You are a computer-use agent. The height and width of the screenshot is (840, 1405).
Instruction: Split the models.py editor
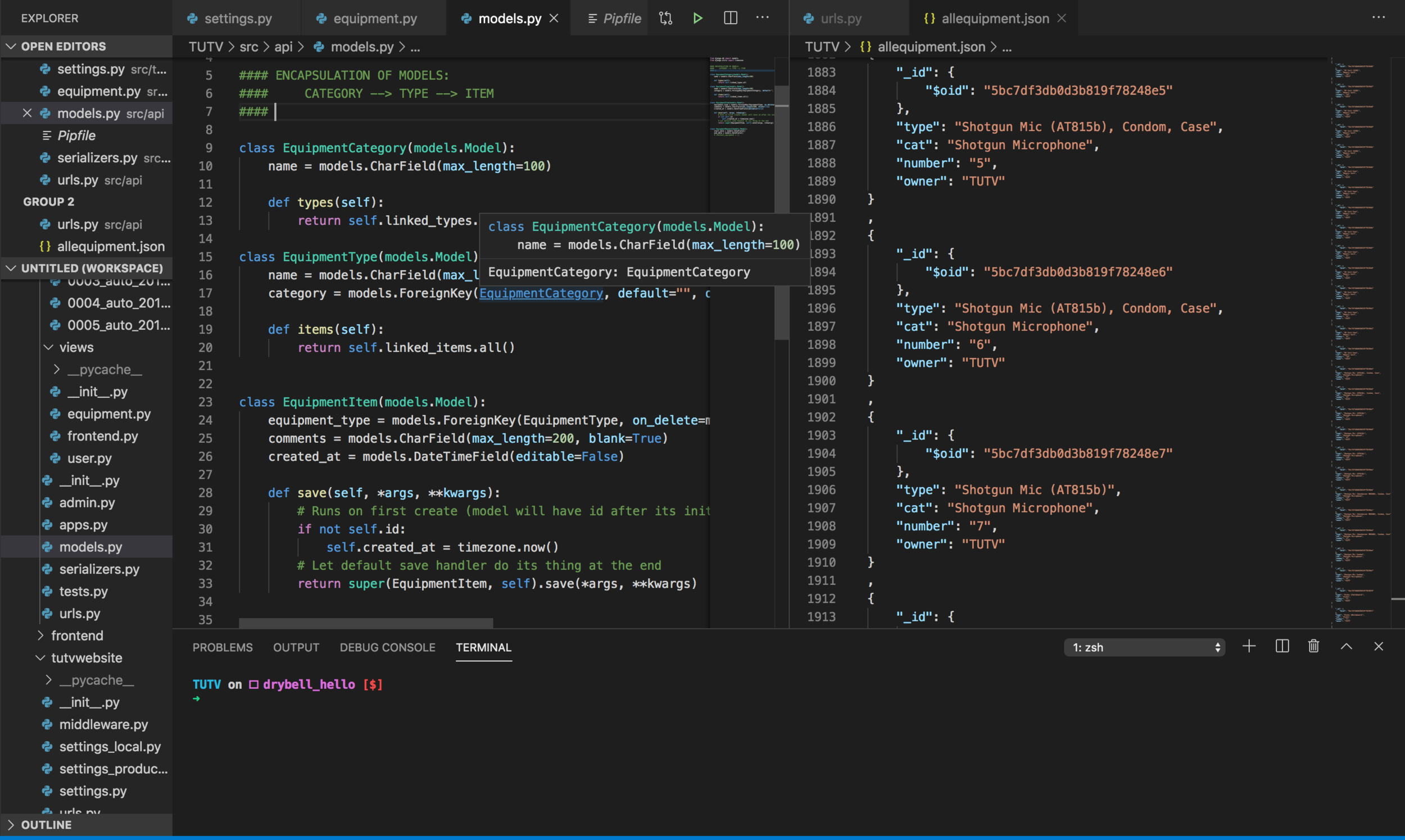(729, 17)
